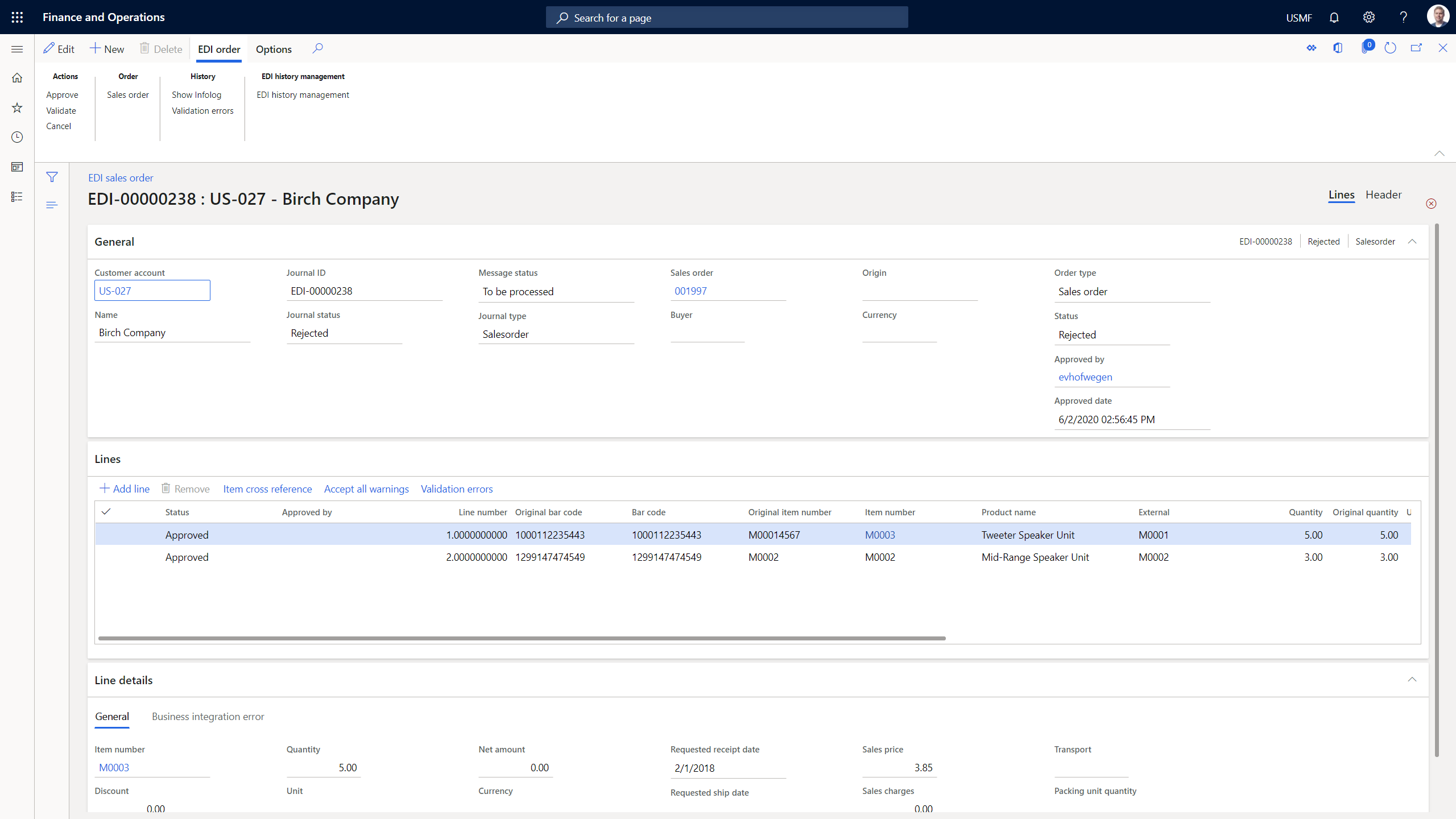The width and height of the screenshot is (1456, 819).
Task: Open Favorites from the star icon
Action: [17, 107]
